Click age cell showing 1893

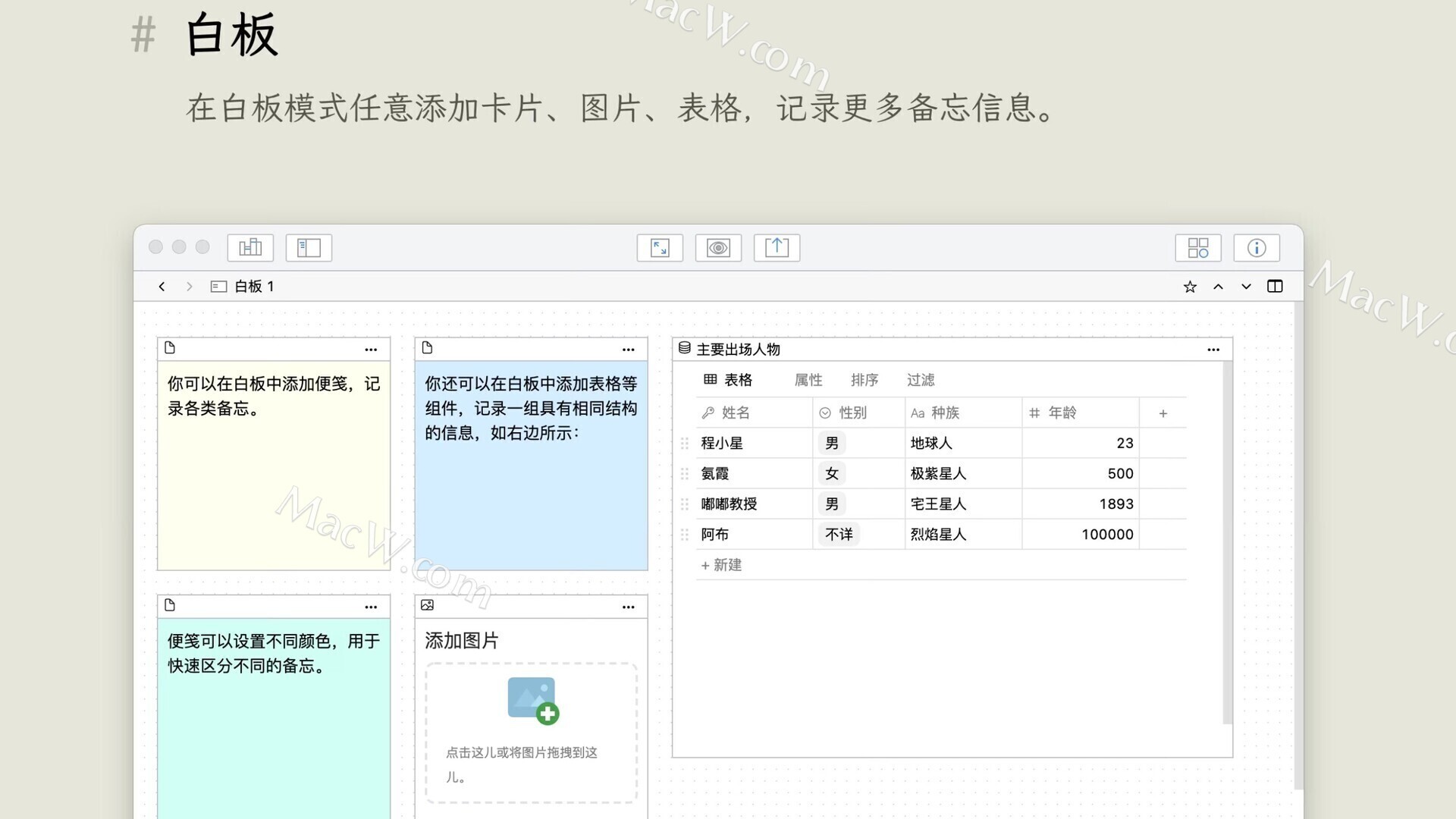point(1081,504)
